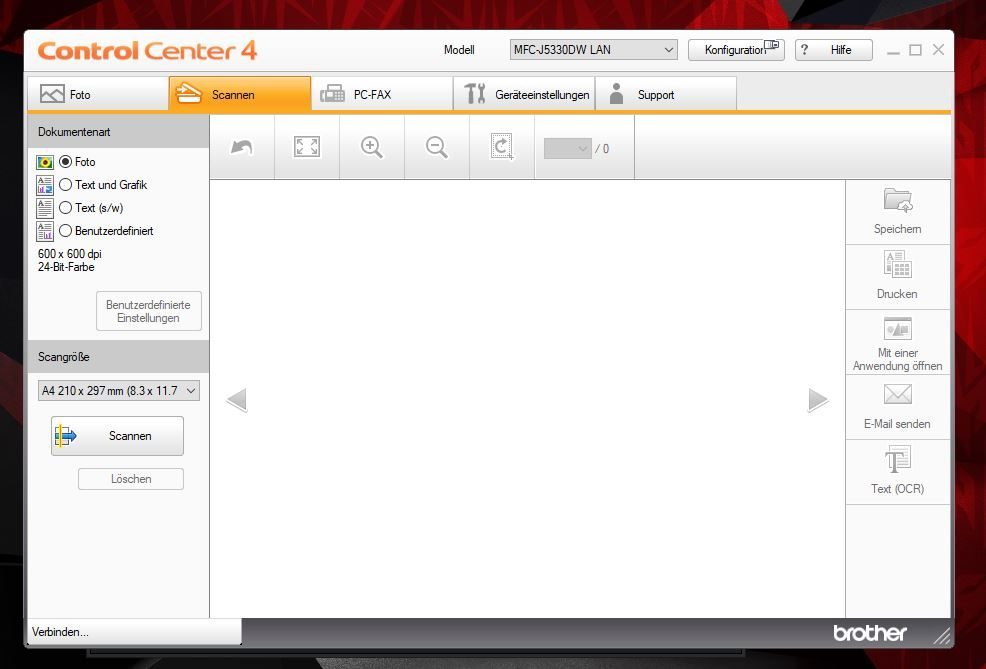Open Benutzerdefinierte Einstellungen button

tap(149, 311)
